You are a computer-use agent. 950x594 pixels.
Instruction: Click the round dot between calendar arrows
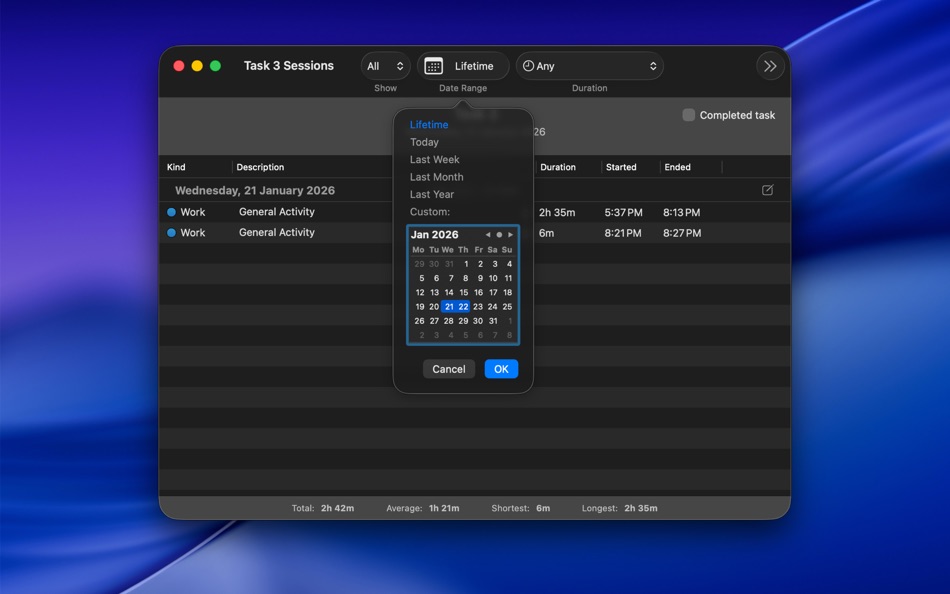pos(499,234)
